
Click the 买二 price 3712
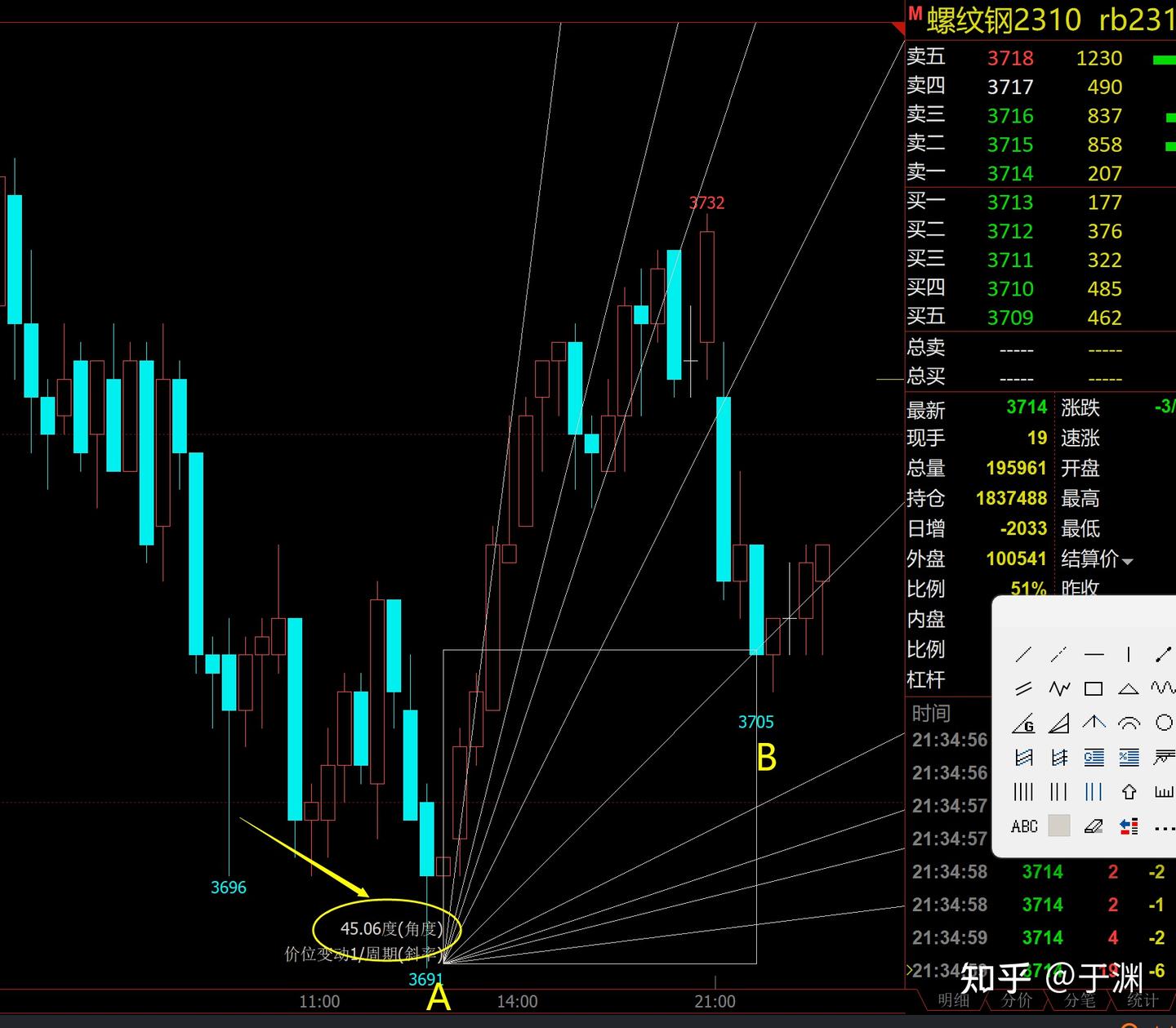pyautogui.click(x=1010, y=231)
